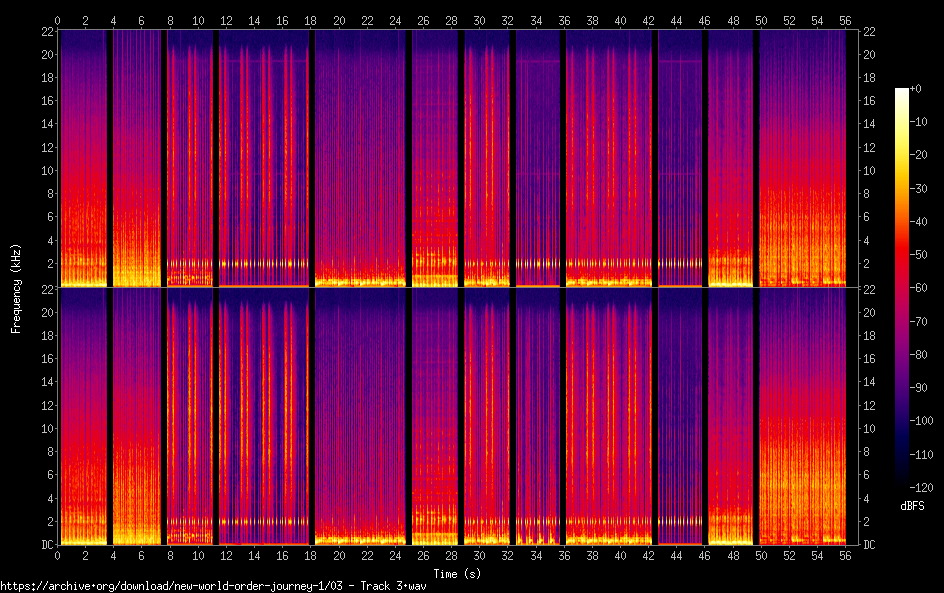Click the upper channel spectrogram segment from 50 to 56 seconds

803,158
